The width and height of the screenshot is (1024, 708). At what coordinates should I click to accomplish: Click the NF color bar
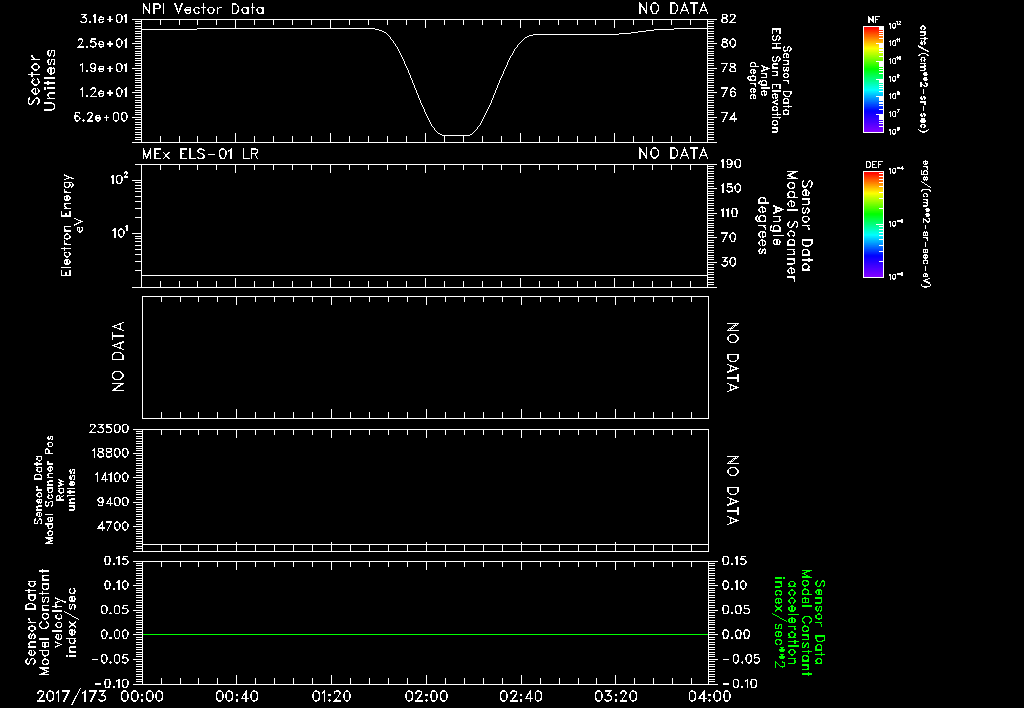coord(873,79)
